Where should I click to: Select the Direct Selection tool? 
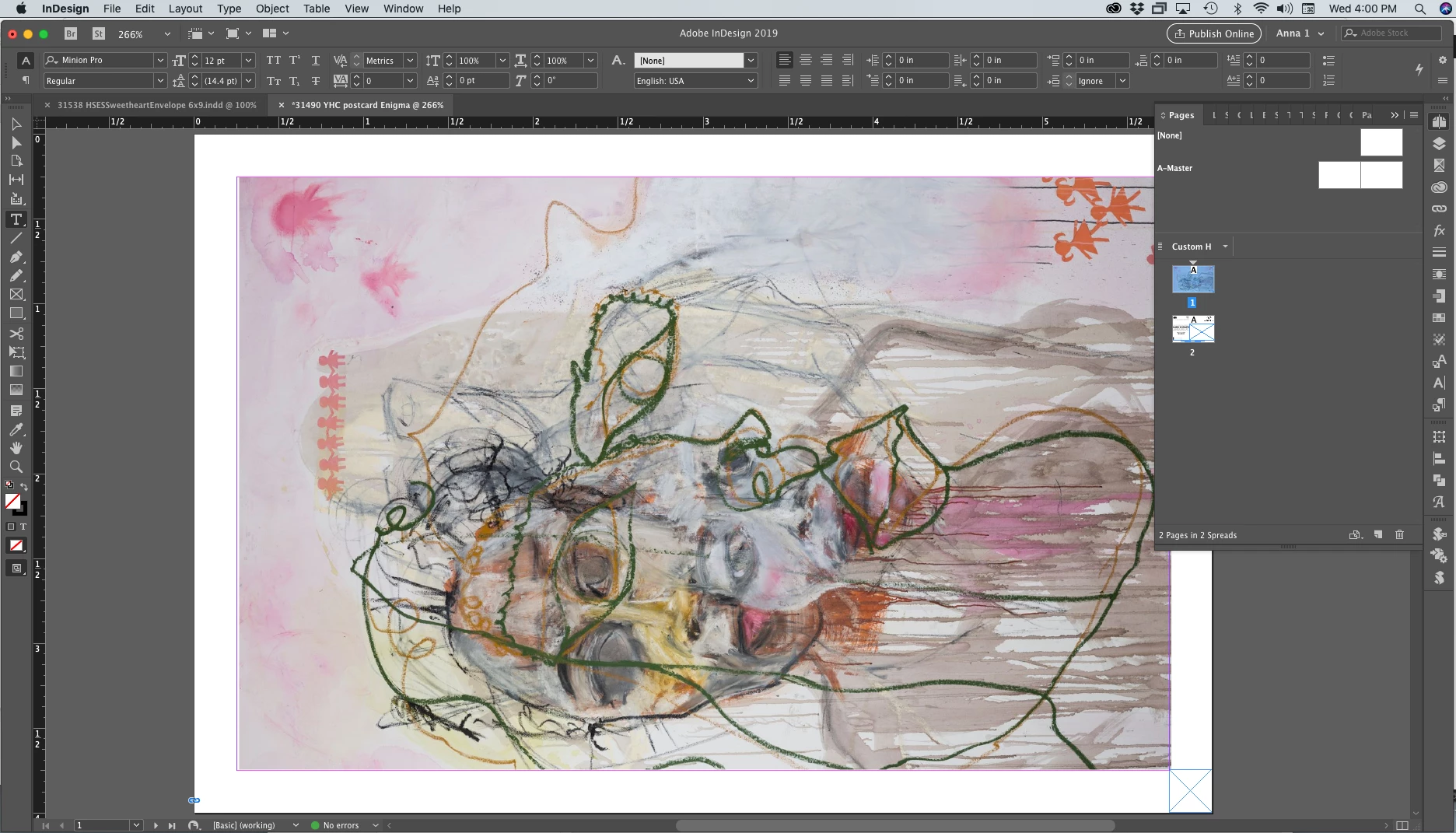coord(16,142)
